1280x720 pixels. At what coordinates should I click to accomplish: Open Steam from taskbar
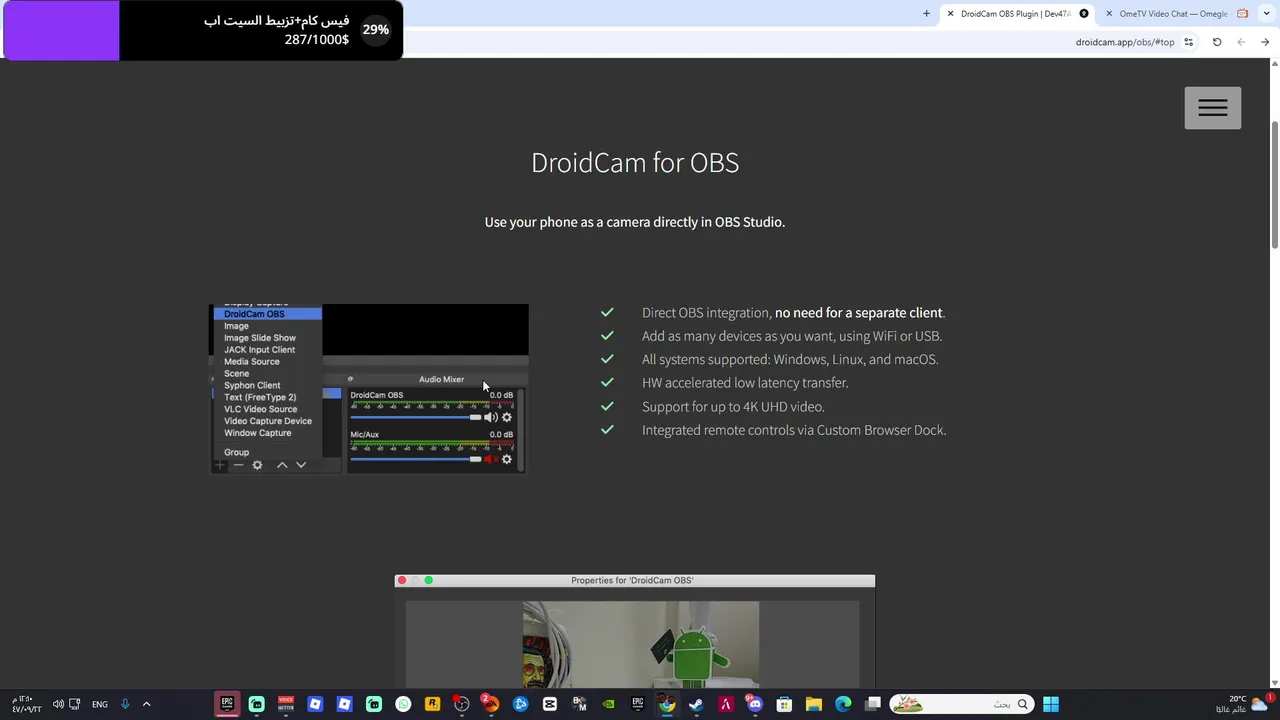(696, 704)
